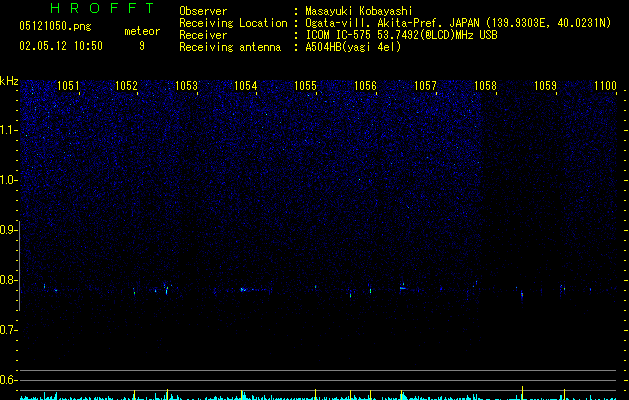Click the 1058 time axis label

[x=485, y=86]
